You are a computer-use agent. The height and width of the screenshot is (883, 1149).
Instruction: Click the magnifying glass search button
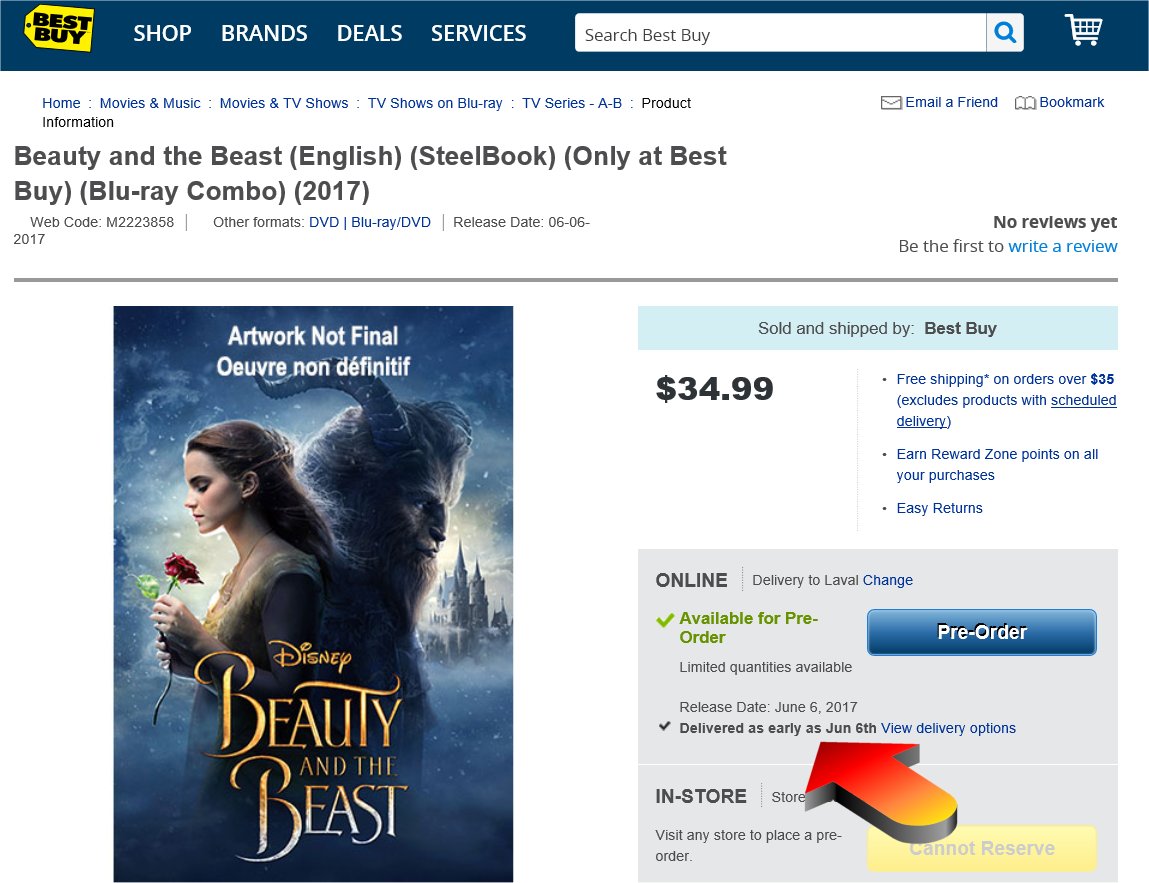tap(1005, 32)
